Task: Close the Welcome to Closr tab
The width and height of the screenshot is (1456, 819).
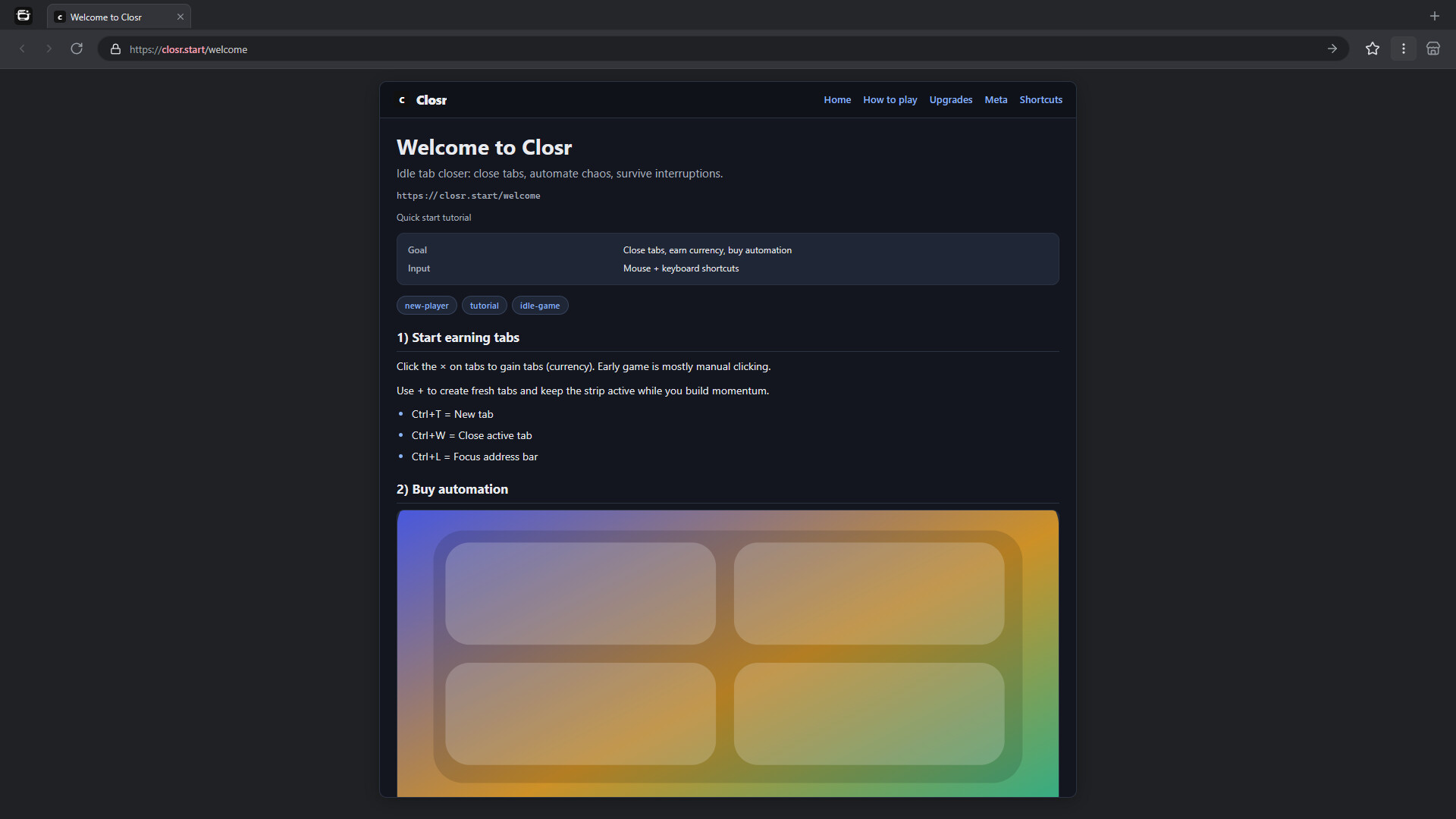Action: [x=180, y=17]
